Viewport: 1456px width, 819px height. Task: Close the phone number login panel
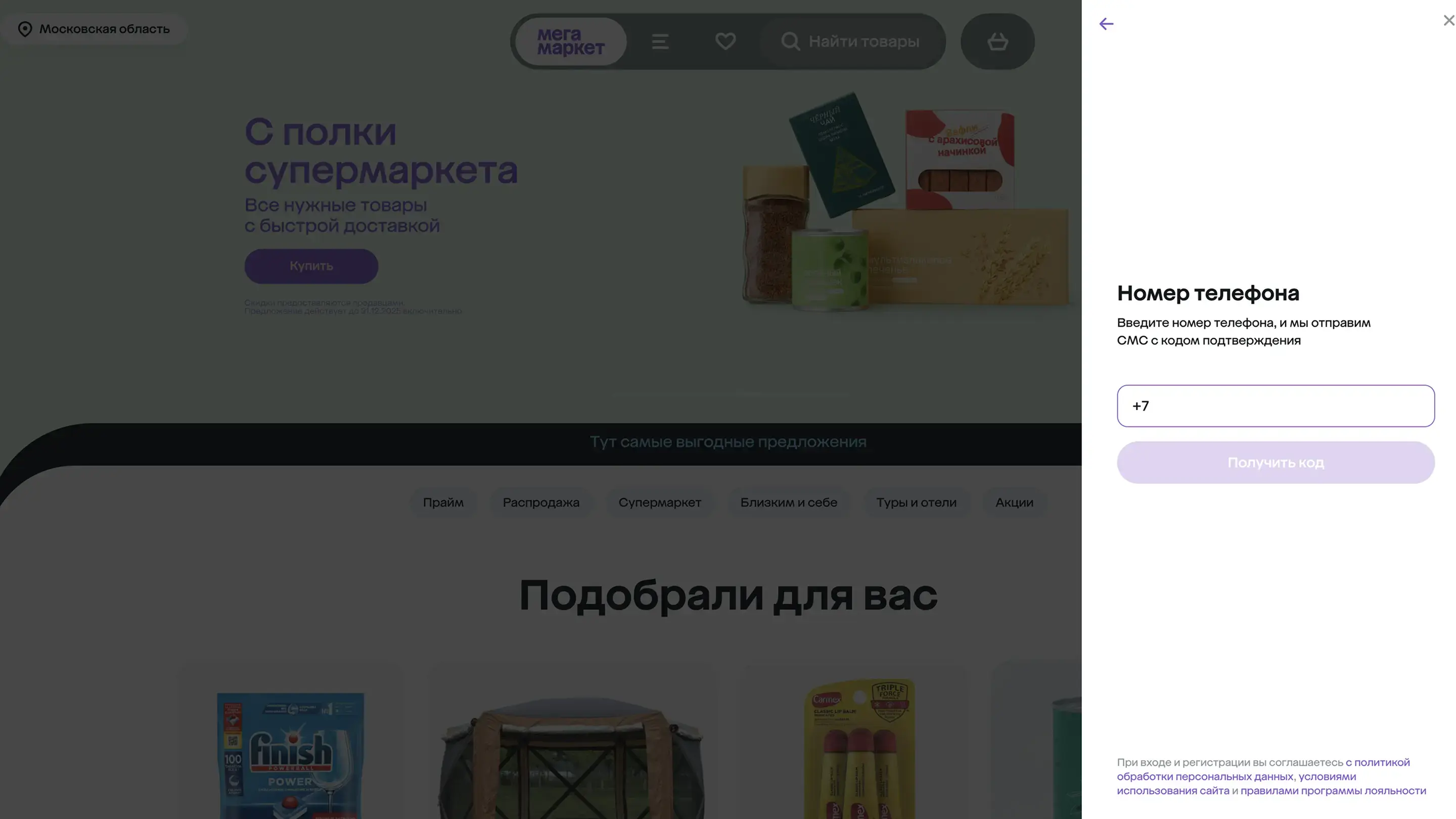(1448, 21)
